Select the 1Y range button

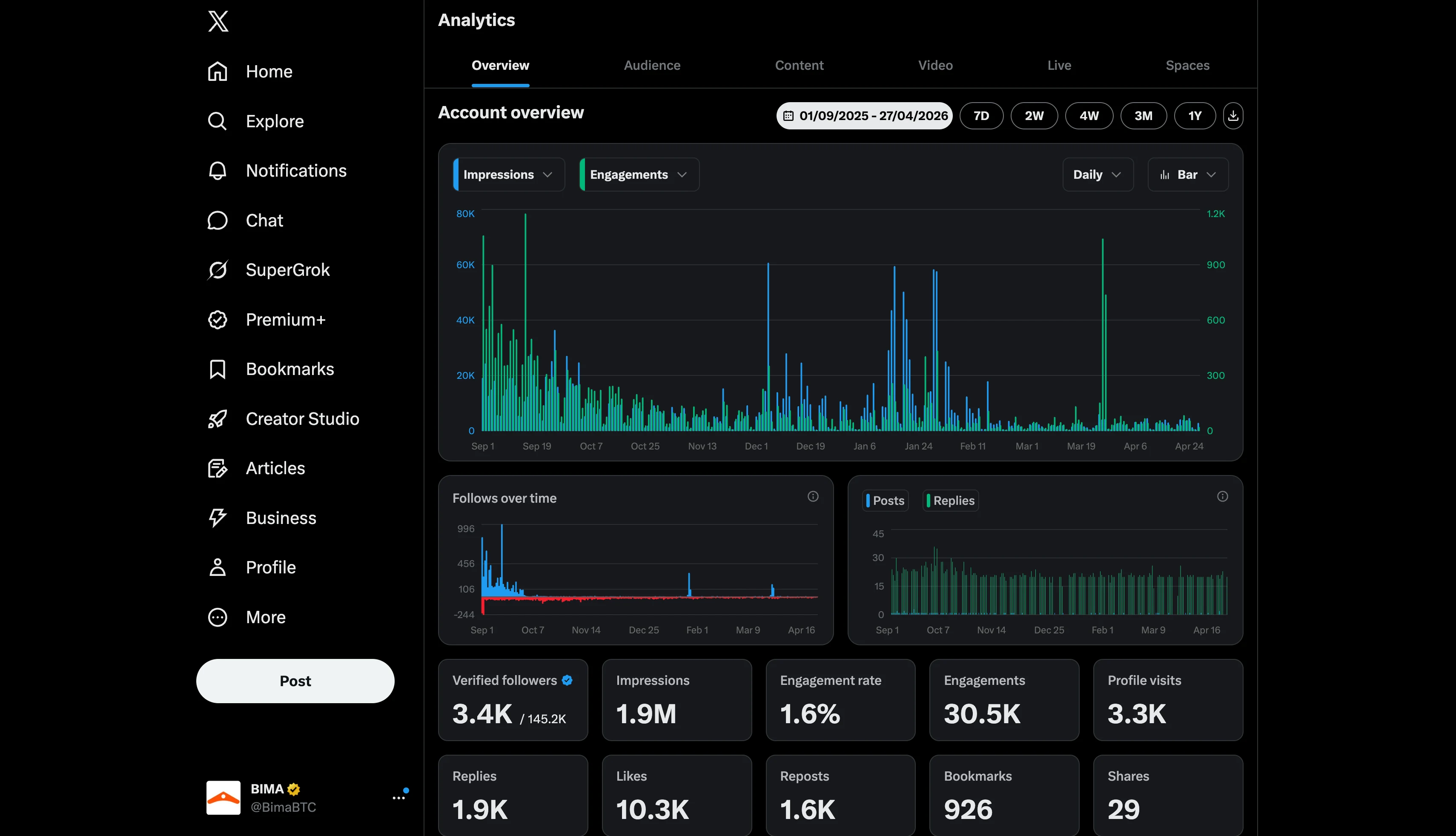tap(1195, 116)
